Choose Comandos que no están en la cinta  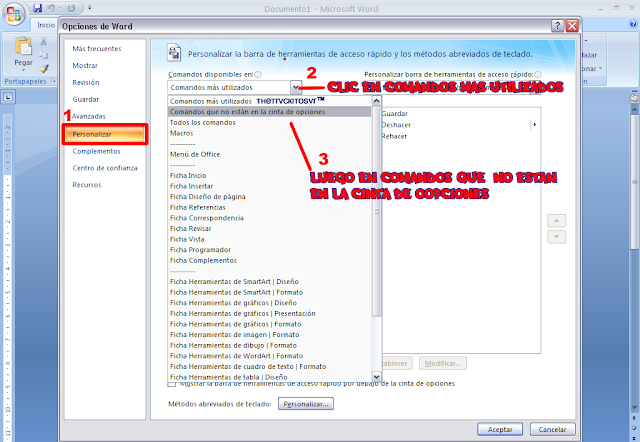click(269, 112)
